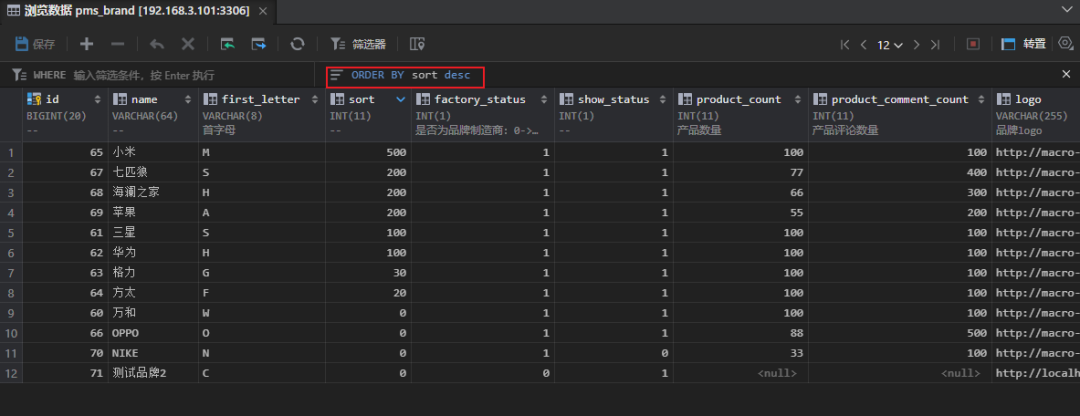Toggle sort arrows on the show_status column

point(663,99)
